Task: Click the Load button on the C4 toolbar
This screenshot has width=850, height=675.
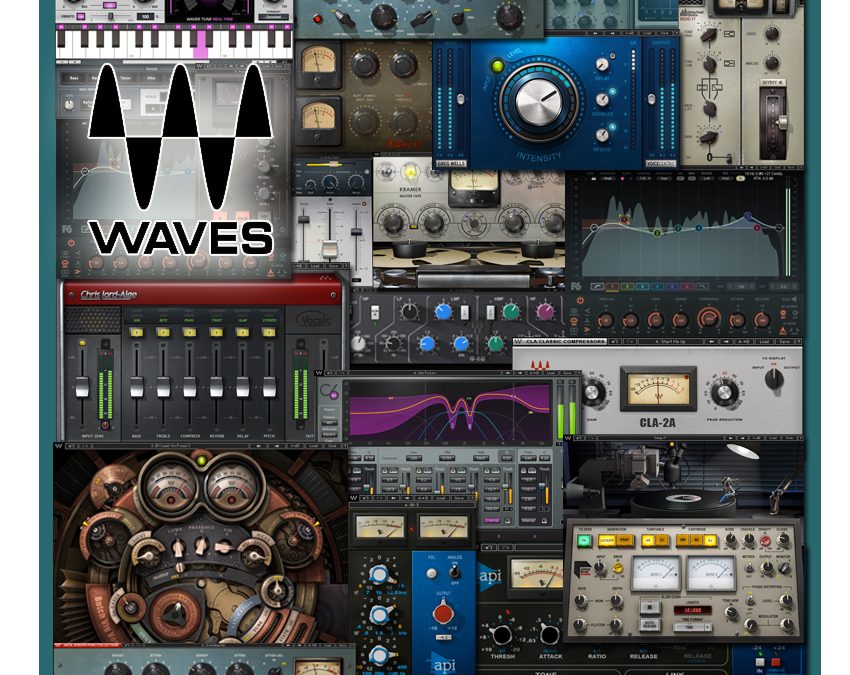Action: (550, 371)
